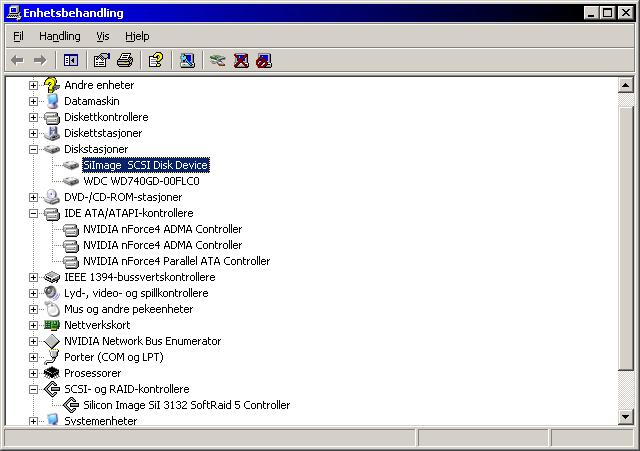Click the Nettverkskort network card icon
640x451 pixels.
pos(52,325)
